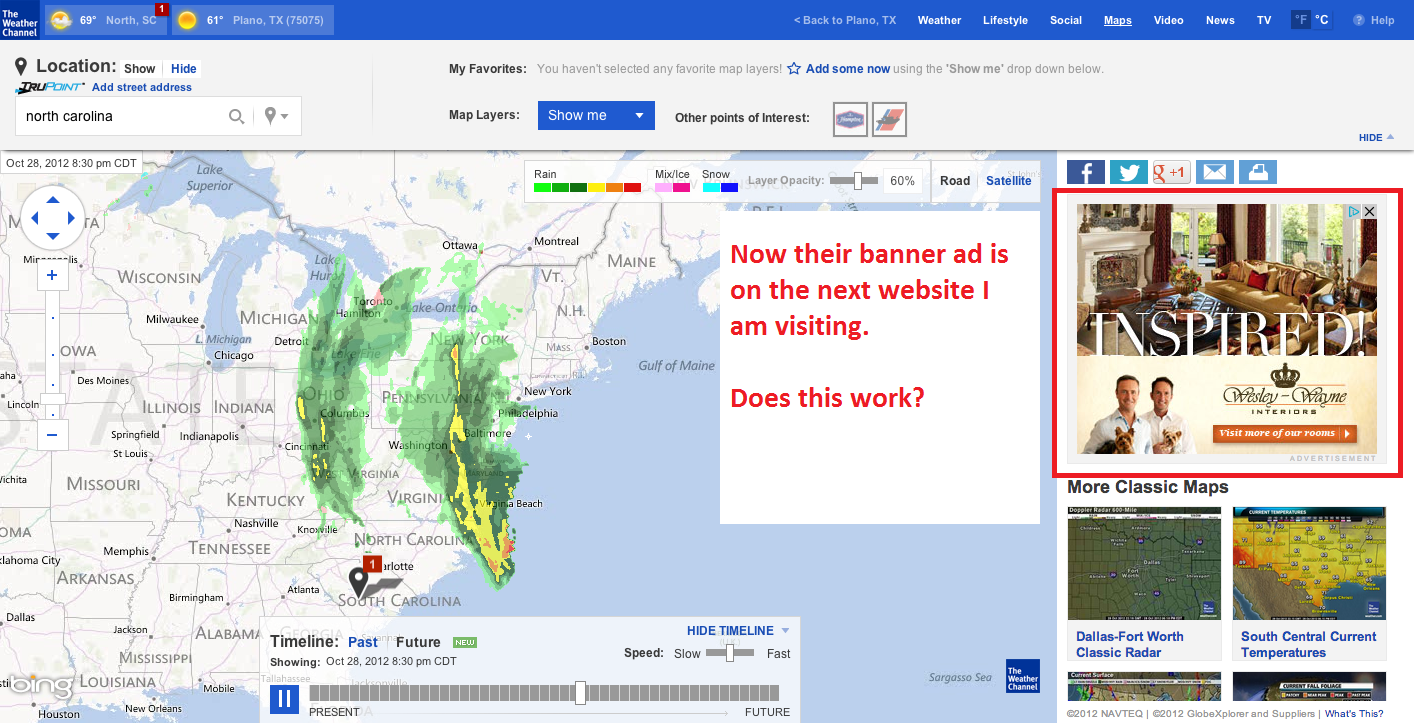Open North, SC weather tile
This screenshot has height=723, width=1414.
pyautogui.click(x=106, y=20)
